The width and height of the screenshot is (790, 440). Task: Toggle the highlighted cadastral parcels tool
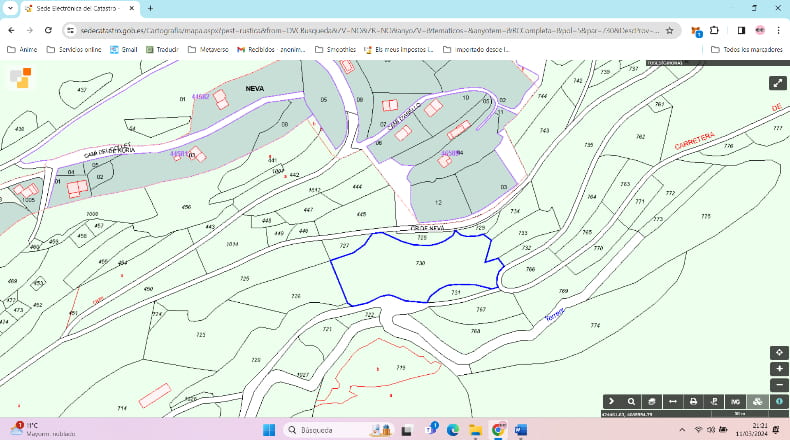coord(757,402)
